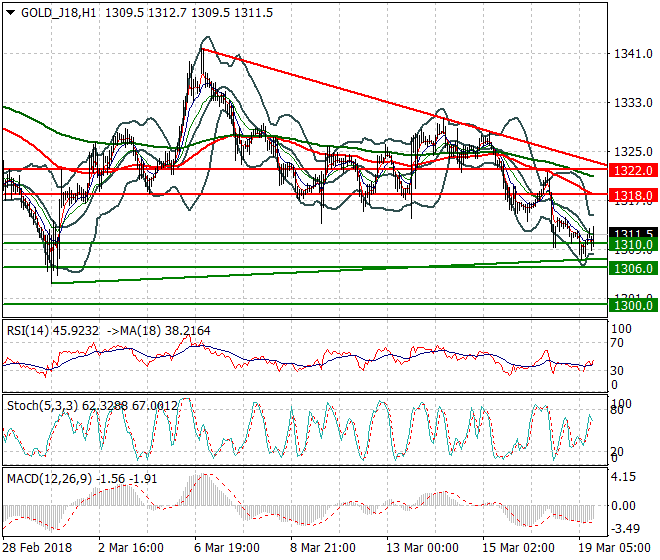660x560 pixels.
Task: Click the chart menu triangle beside GOLD_J18
Action: click(11, 13)
